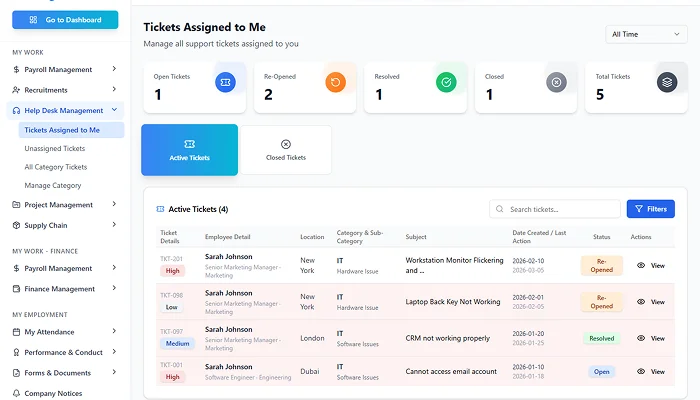Click eye icon for ticket TKT-098
The image size is (700, 400).
coord(641,302)
